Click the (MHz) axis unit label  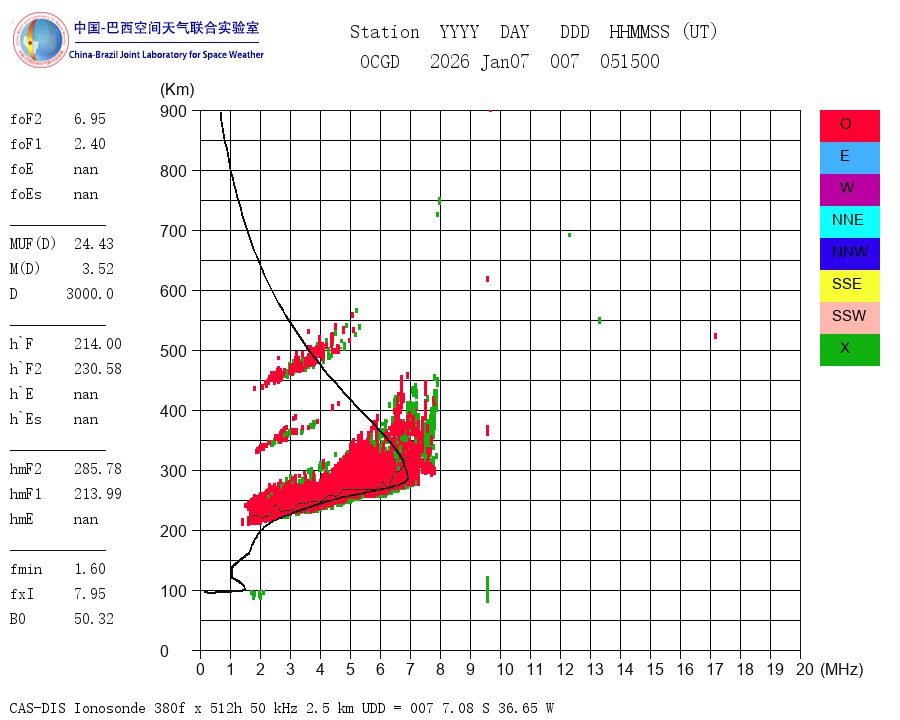click(842, 669)
